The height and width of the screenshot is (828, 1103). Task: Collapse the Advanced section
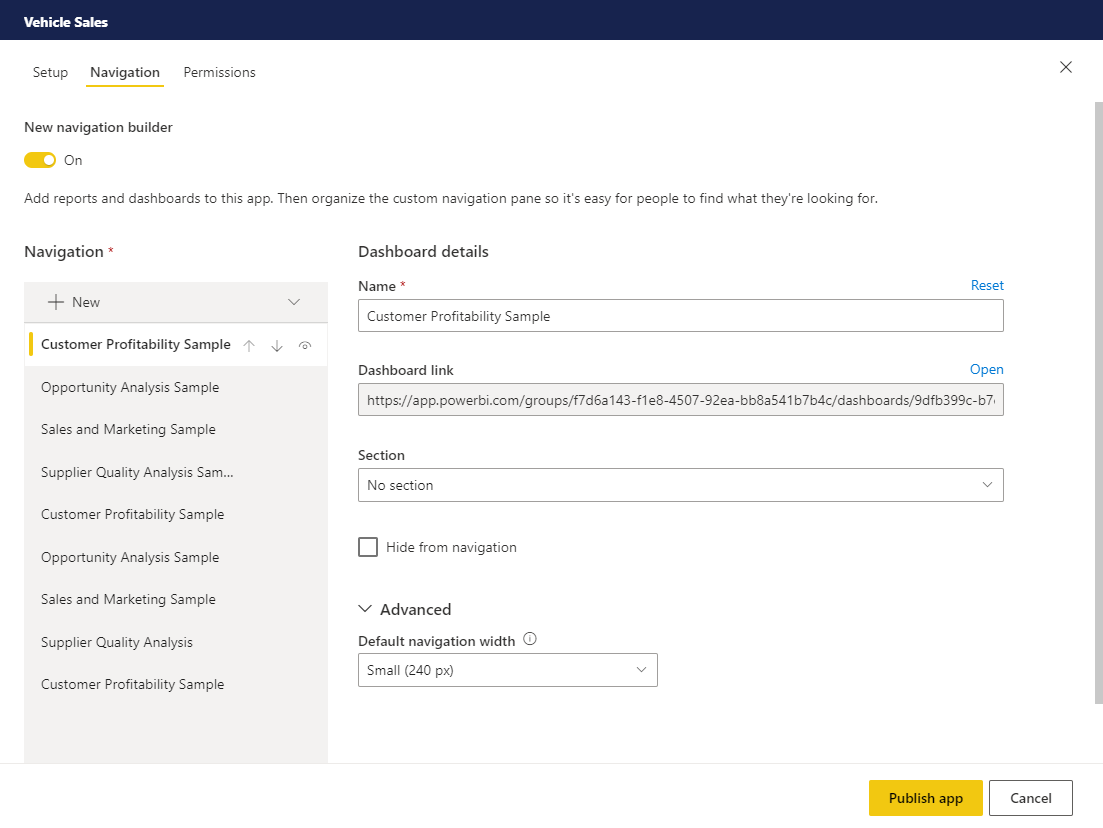pyautogui.click(x=366, y=608)
